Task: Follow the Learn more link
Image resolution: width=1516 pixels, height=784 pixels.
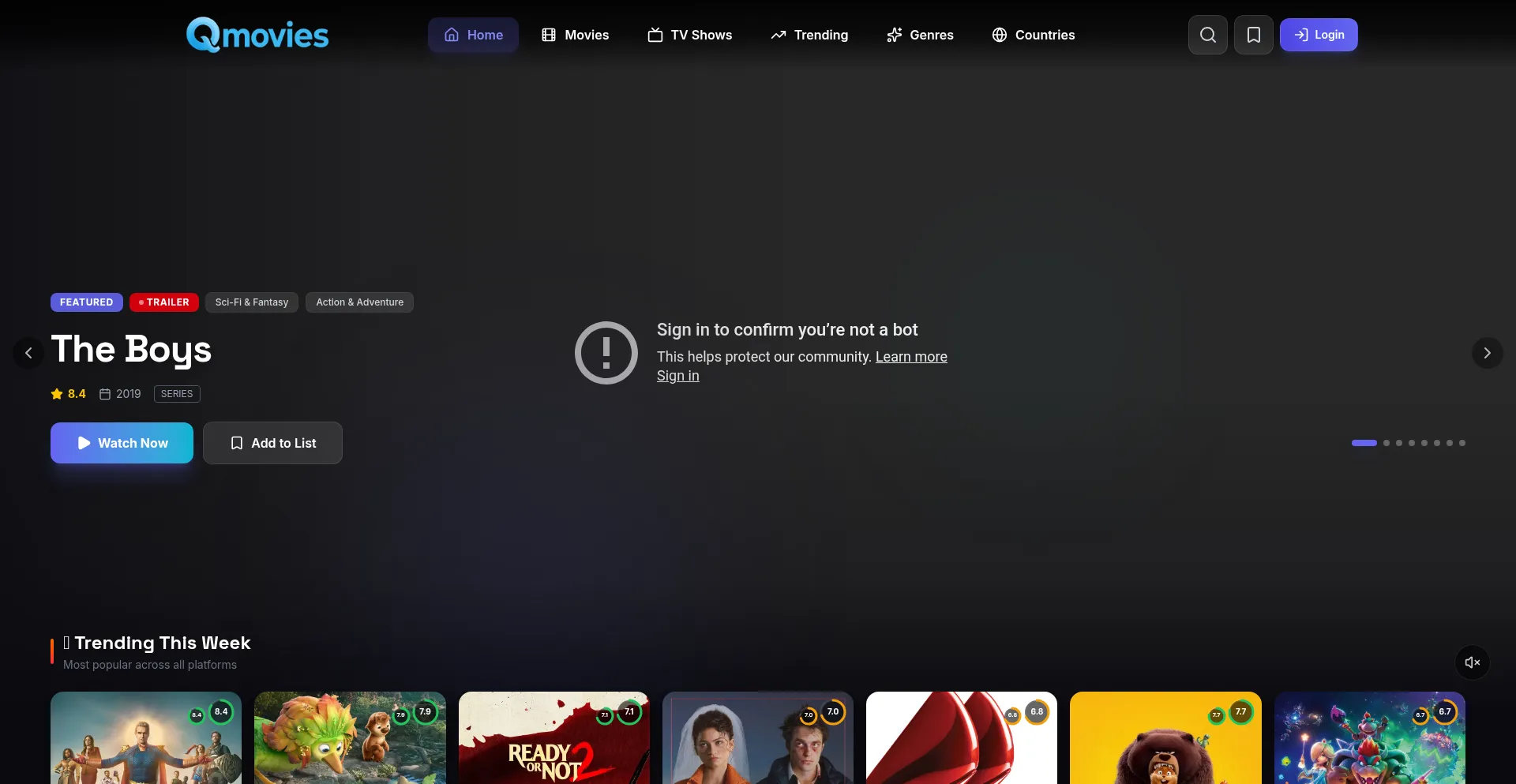Action: [911, 357]
